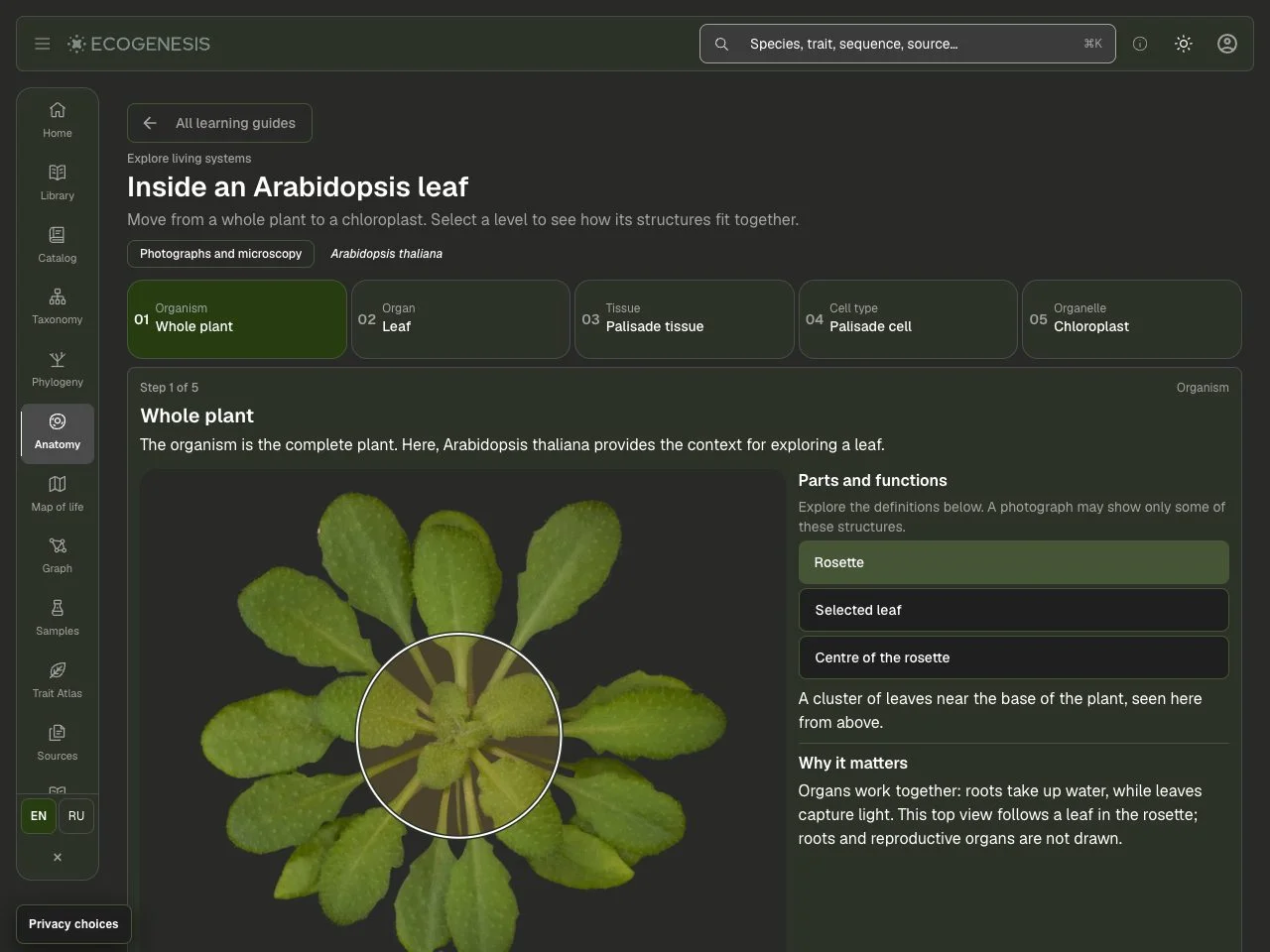Go to Home in sidebar

[x=58, y=120]
